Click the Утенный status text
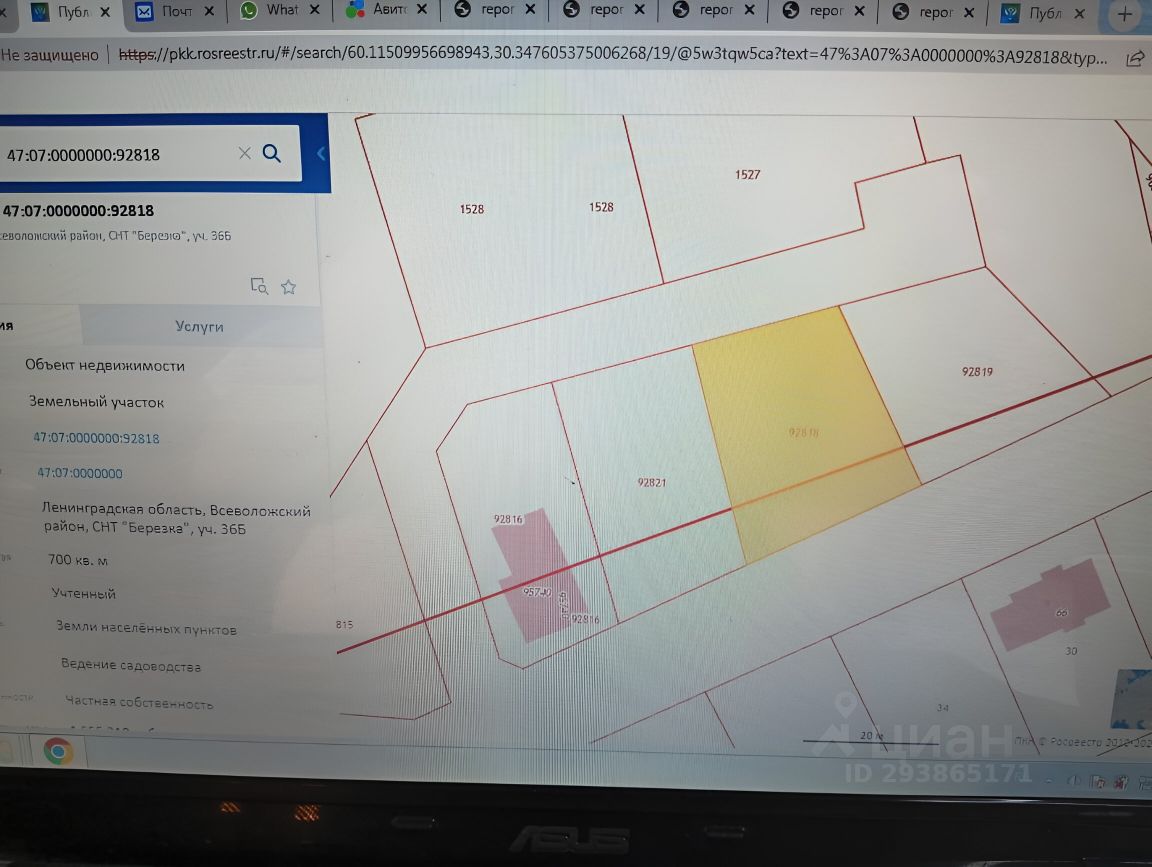The height and width of the screenshot is (867, 1152). (x=84, y=593)
